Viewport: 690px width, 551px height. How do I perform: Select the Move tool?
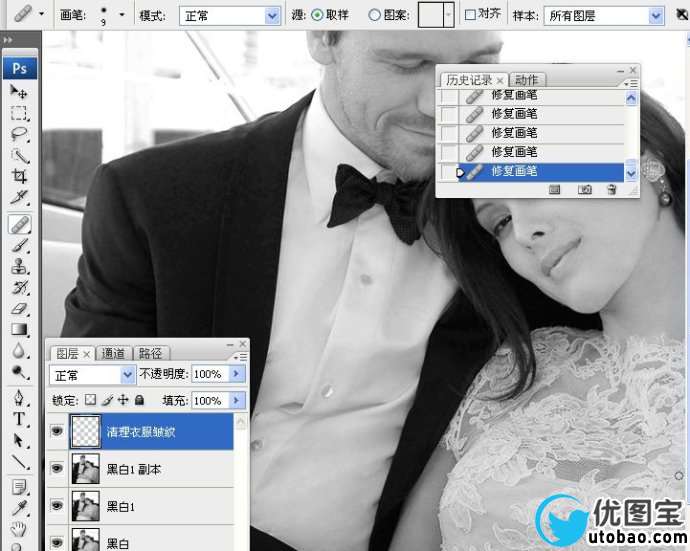[x=18, y=92]
